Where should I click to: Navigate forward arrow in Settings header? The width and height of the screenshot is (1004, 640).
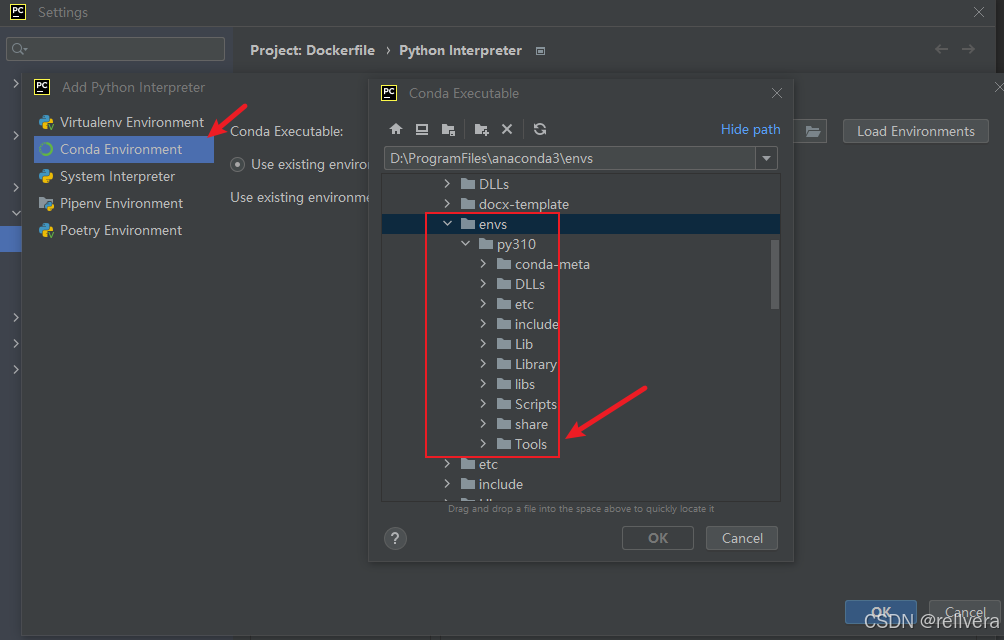pyautogui.click(x=968, y=49)
